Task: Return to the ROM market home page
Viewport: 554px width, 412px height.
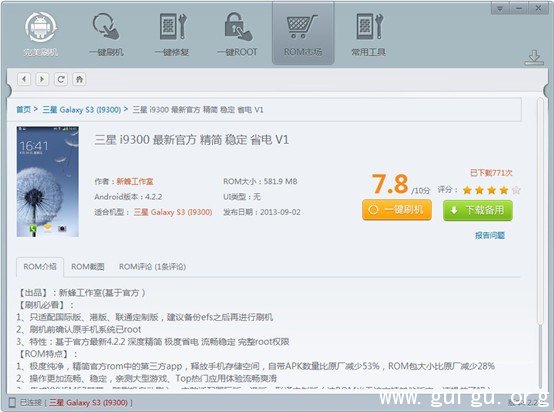Action: [79, 79]
